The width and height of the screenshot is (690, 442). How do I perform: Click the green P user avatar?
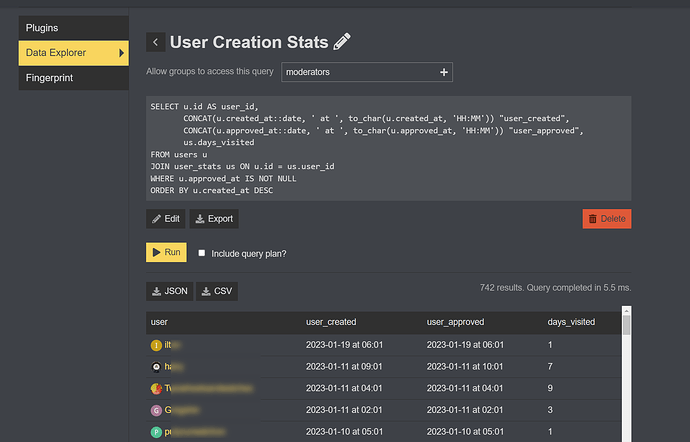click(156, 432)
